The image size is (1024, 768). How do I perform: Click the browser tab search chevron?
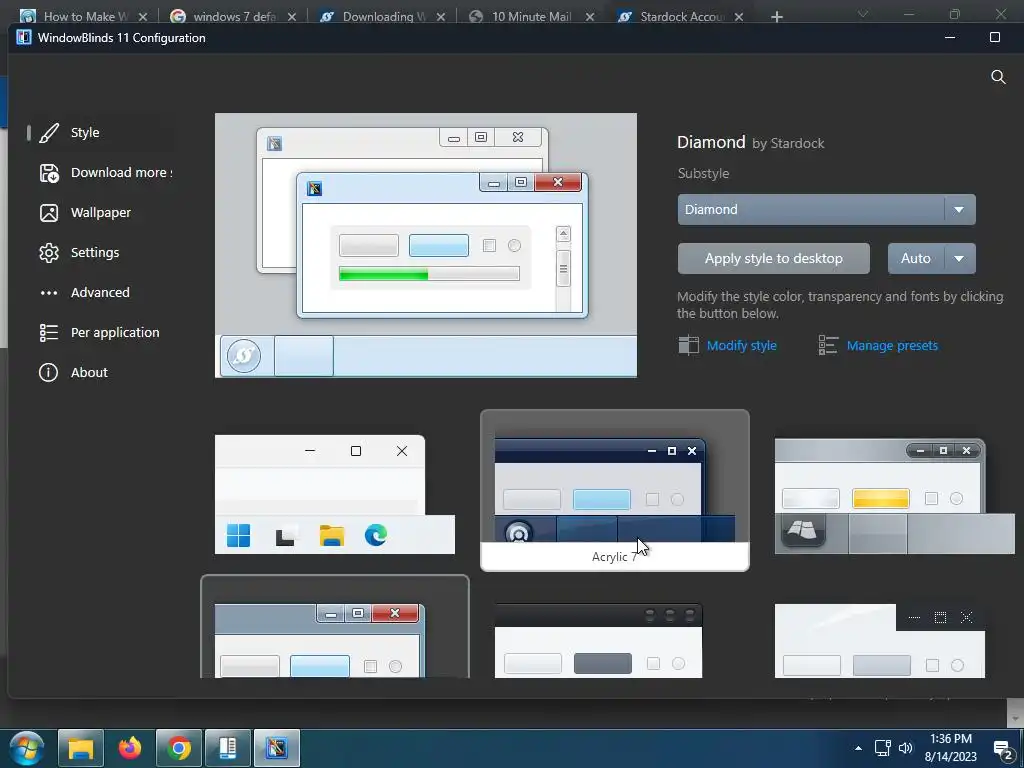[863, 14]
